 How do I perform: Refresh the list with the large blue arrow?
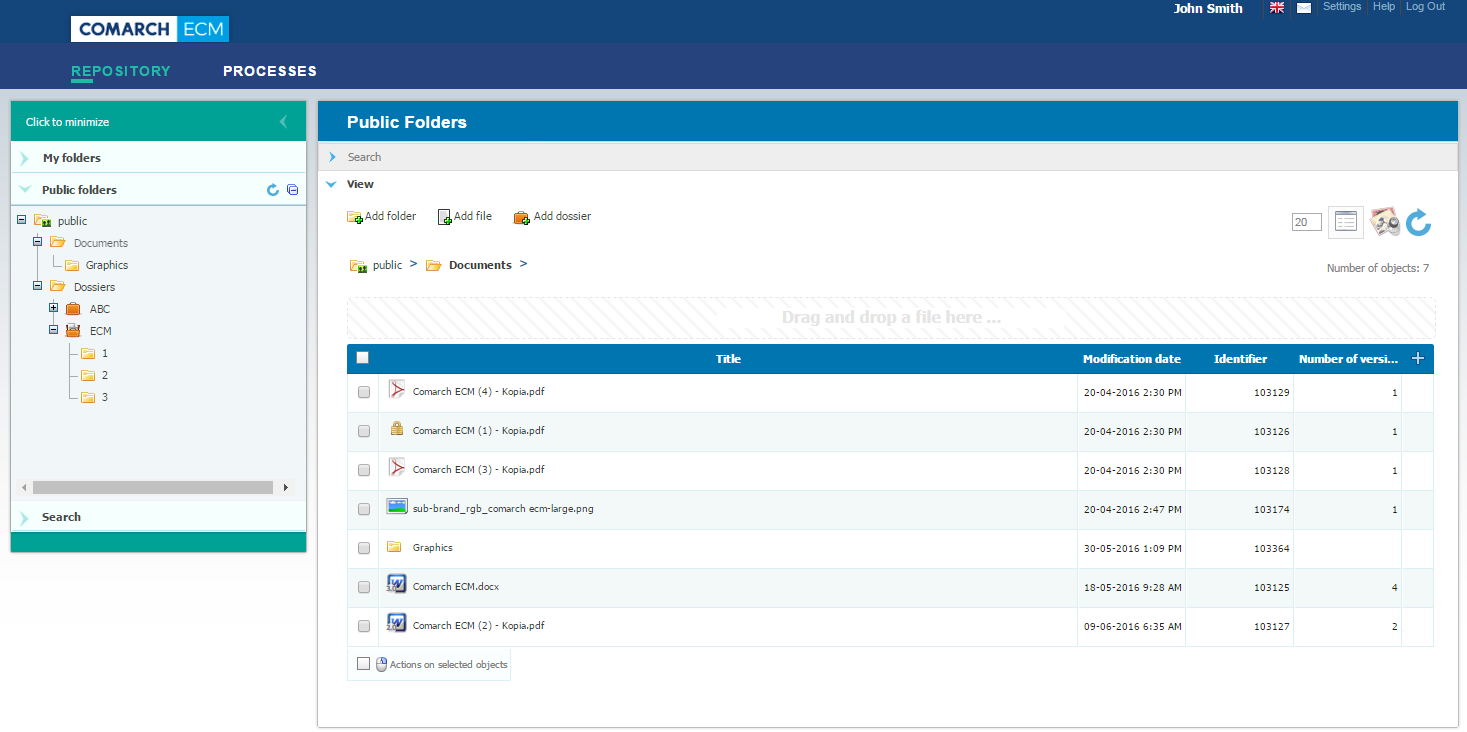tap(1418, 222)
